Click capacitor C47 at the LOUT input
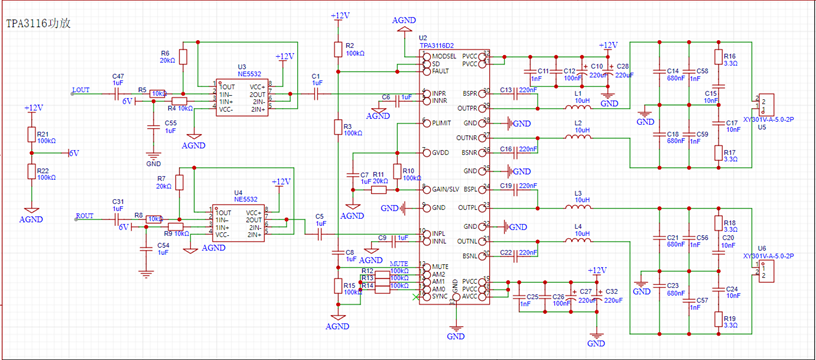Image resolution: width=816 pixels, height=360 pixels. 119,94
